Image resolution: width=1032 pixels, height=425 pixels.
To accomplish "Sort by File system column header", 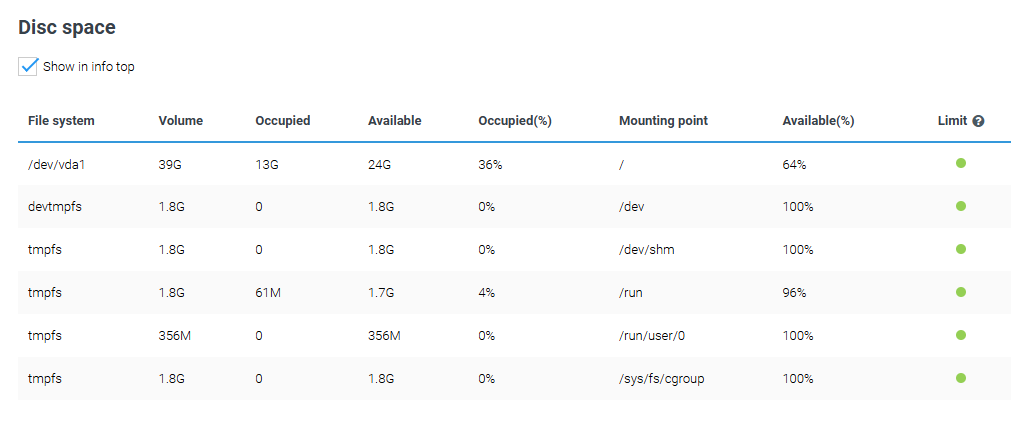I will (61, 121).
